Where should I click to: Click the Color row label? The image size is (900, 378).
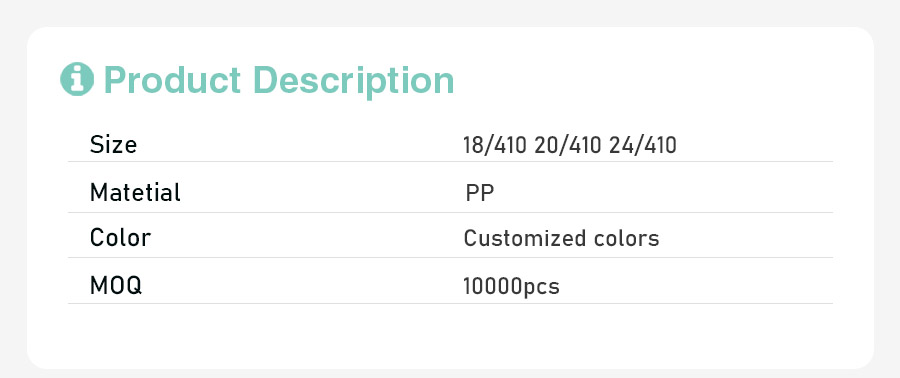tap(121, 237)
